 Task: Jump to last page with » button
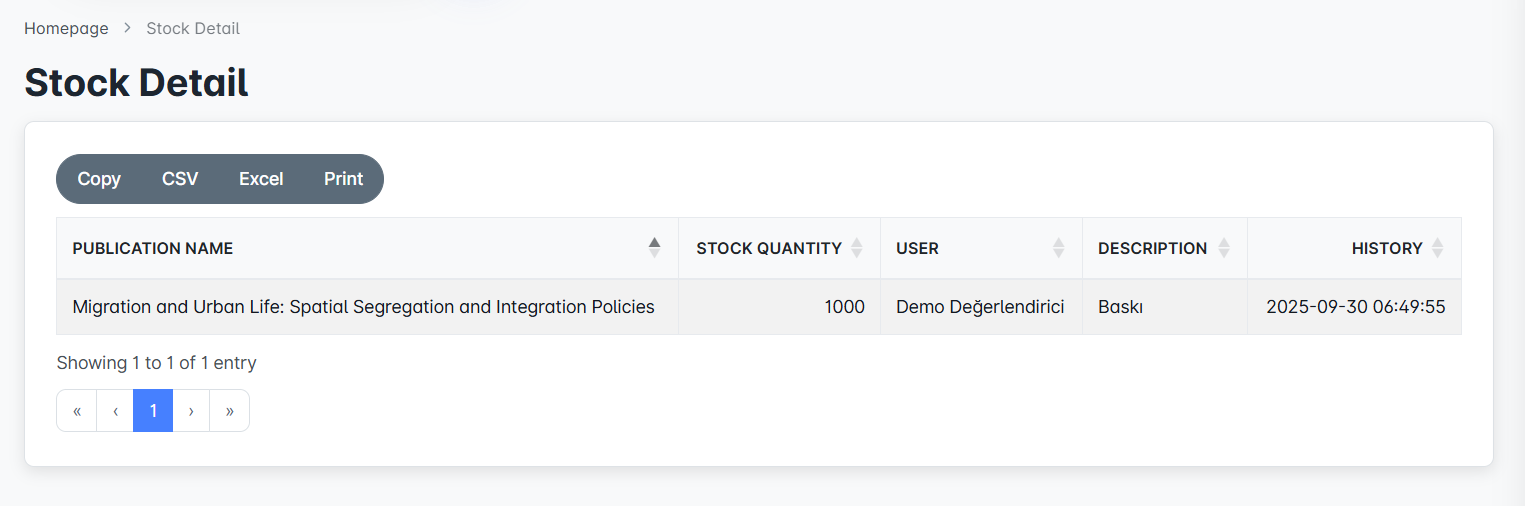[229, 411]
